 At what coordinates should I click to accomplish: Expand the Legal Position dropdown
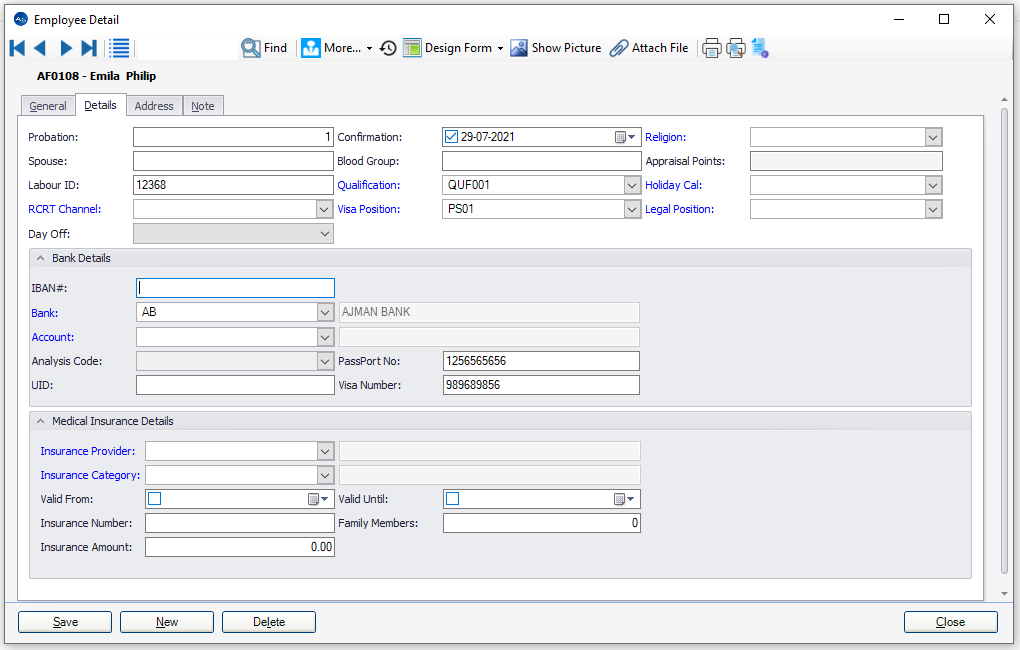pos(933,210)
